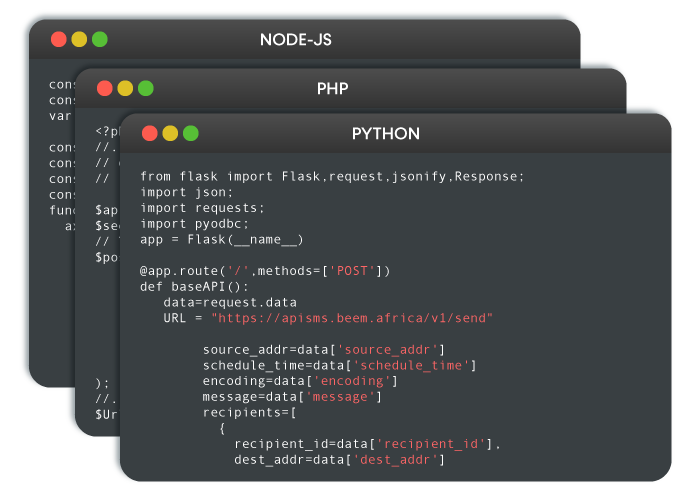Close the PYTHON window with red button

150,133
